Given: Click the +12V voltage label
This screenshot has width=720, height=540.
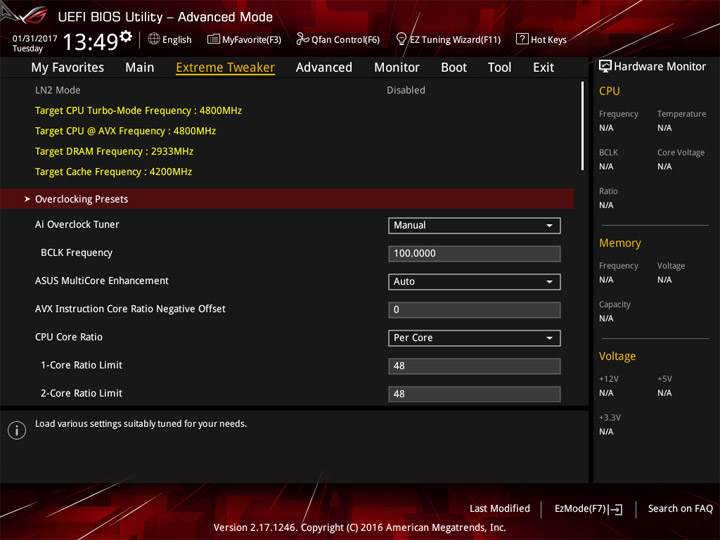Looking at the screenshot, I should pyautogui.click(x=609, y=379).
